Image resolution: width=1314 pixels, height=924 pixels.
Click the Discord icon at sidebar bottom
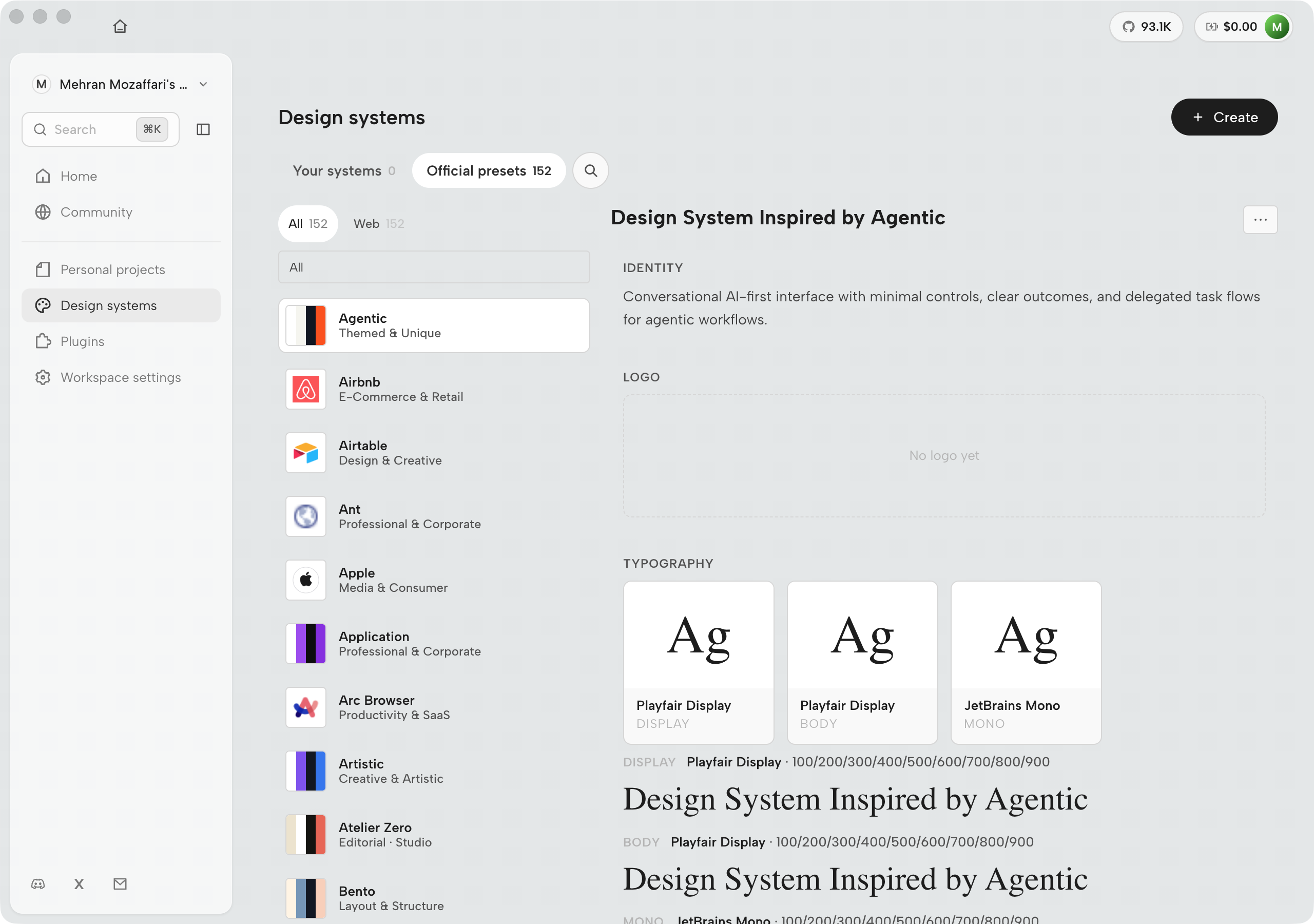pyautogui.click(x=38, y=884)
